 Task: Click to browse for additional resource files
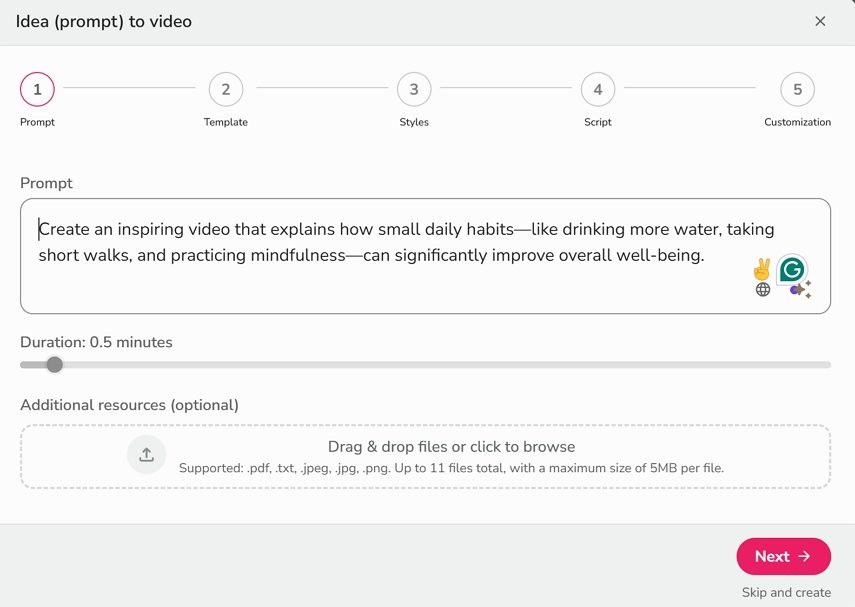tap(450, 446)
